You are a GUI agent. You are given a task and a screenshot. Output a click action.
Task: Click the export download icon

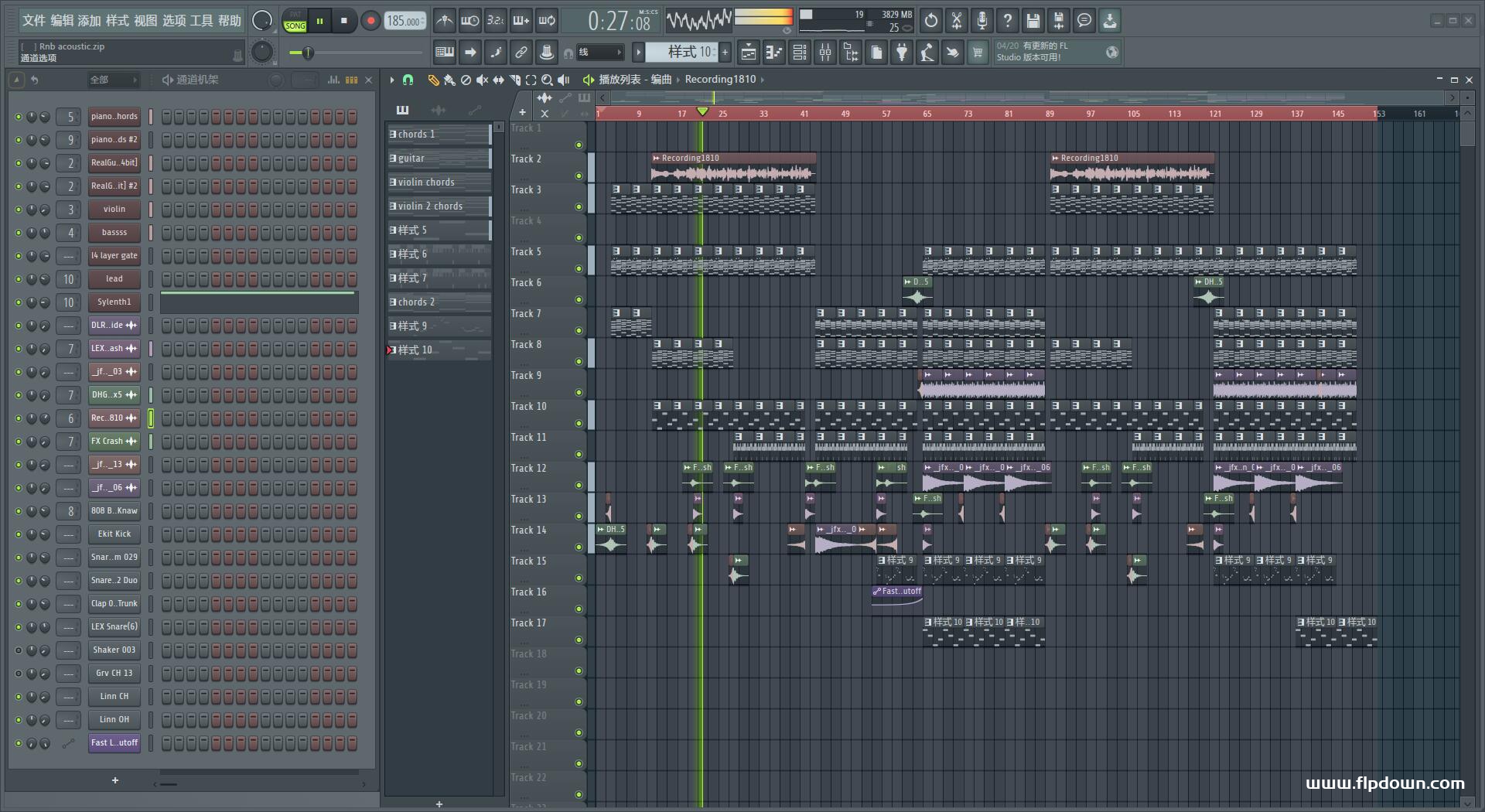[x=1110, y=21]
